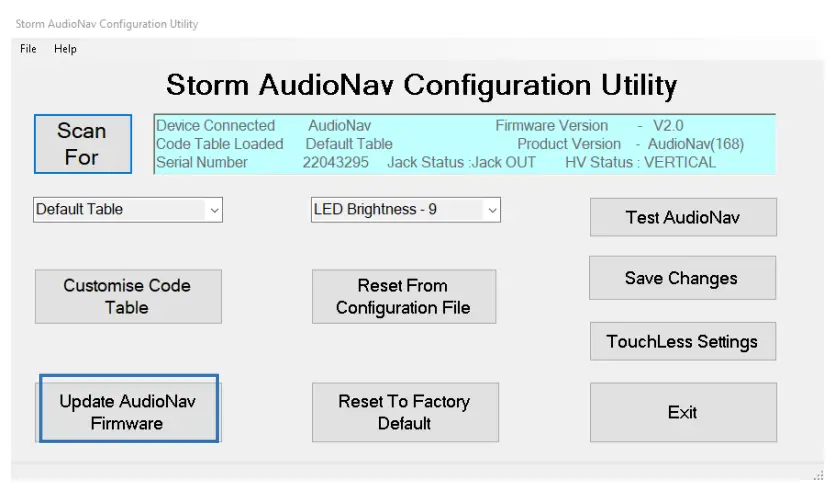Click the Firmware Version V2.0 text
Viewport: 840px width, 486px height.
(x=589, y=125)
